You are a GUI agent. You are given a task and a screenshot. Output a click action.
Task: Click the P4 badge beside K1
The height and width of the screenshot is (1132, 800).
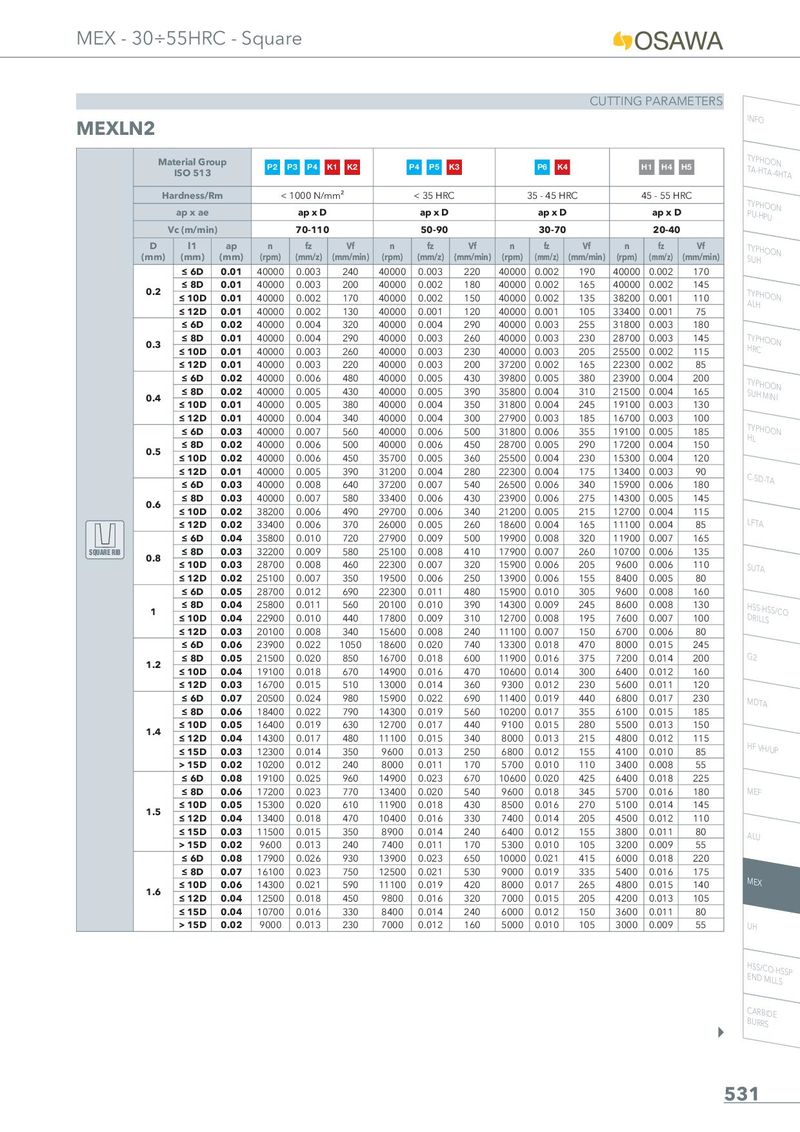pyautogui.click(x=312, y=167)
